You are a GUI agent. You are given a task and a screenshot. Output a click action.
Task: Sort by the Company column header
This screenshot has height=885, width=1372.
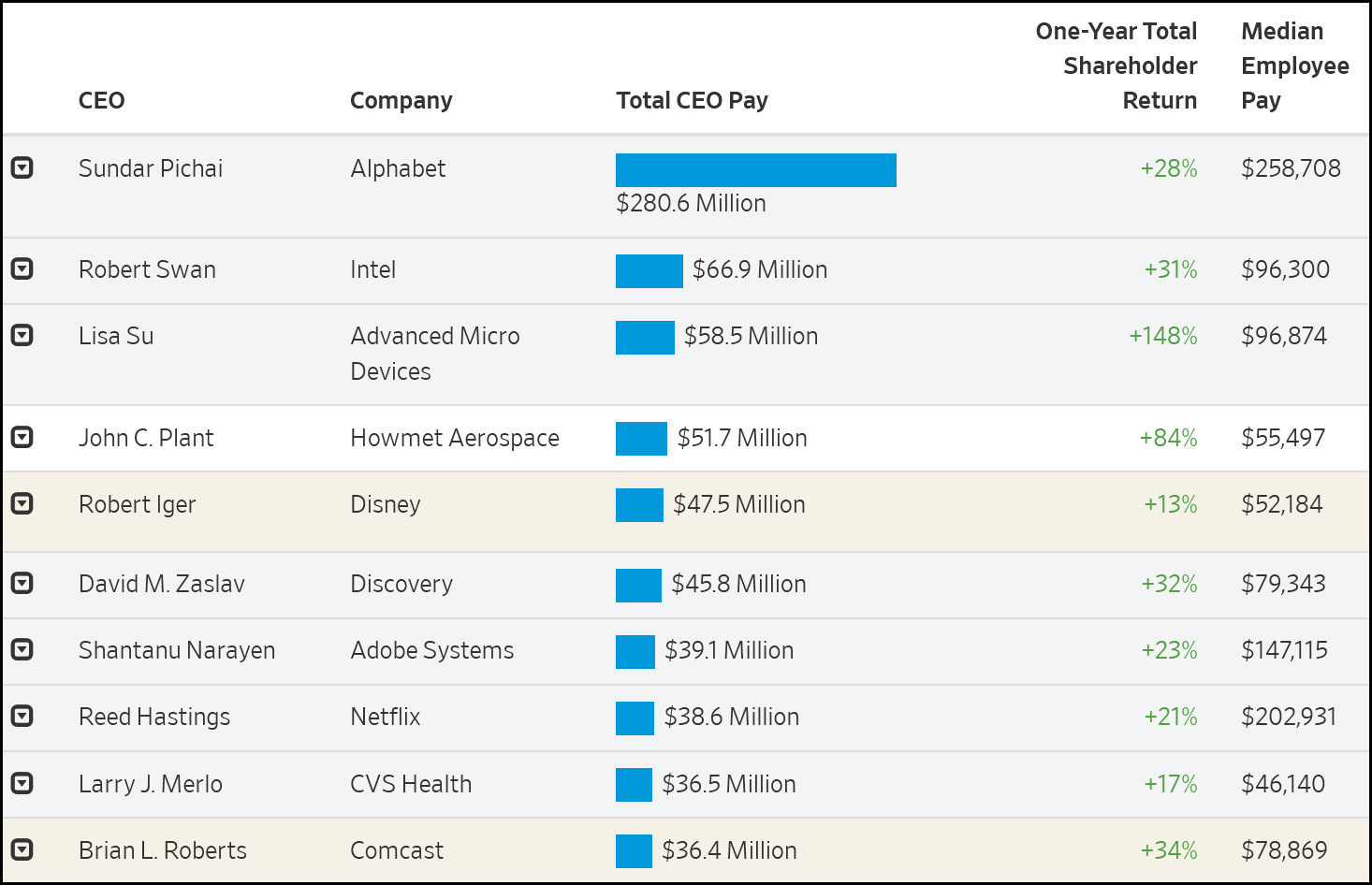coord(401,100)
